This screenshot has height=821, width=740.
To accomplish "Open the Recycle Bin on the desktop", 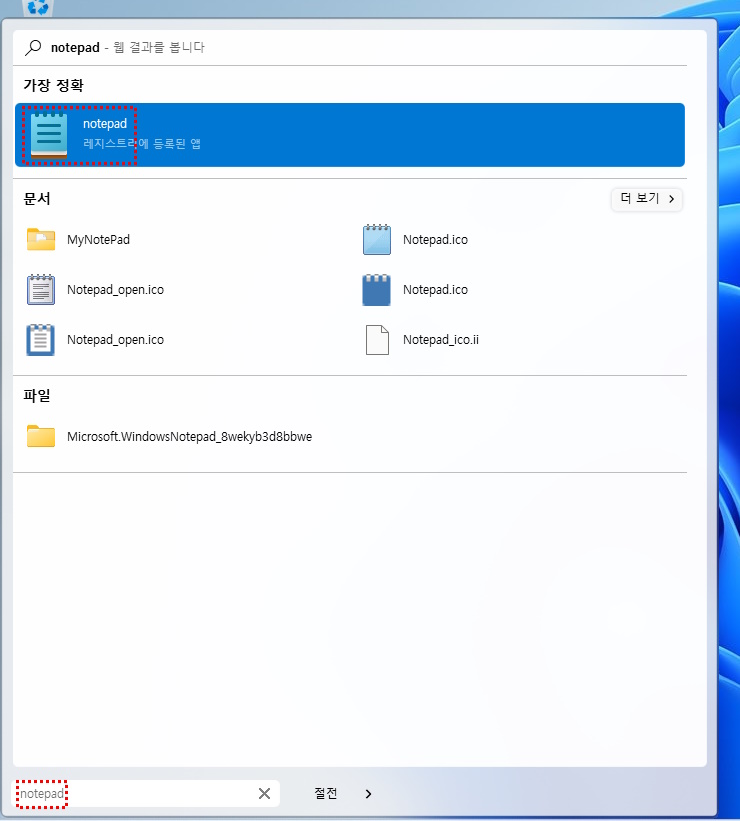I will tap(38, 8).
